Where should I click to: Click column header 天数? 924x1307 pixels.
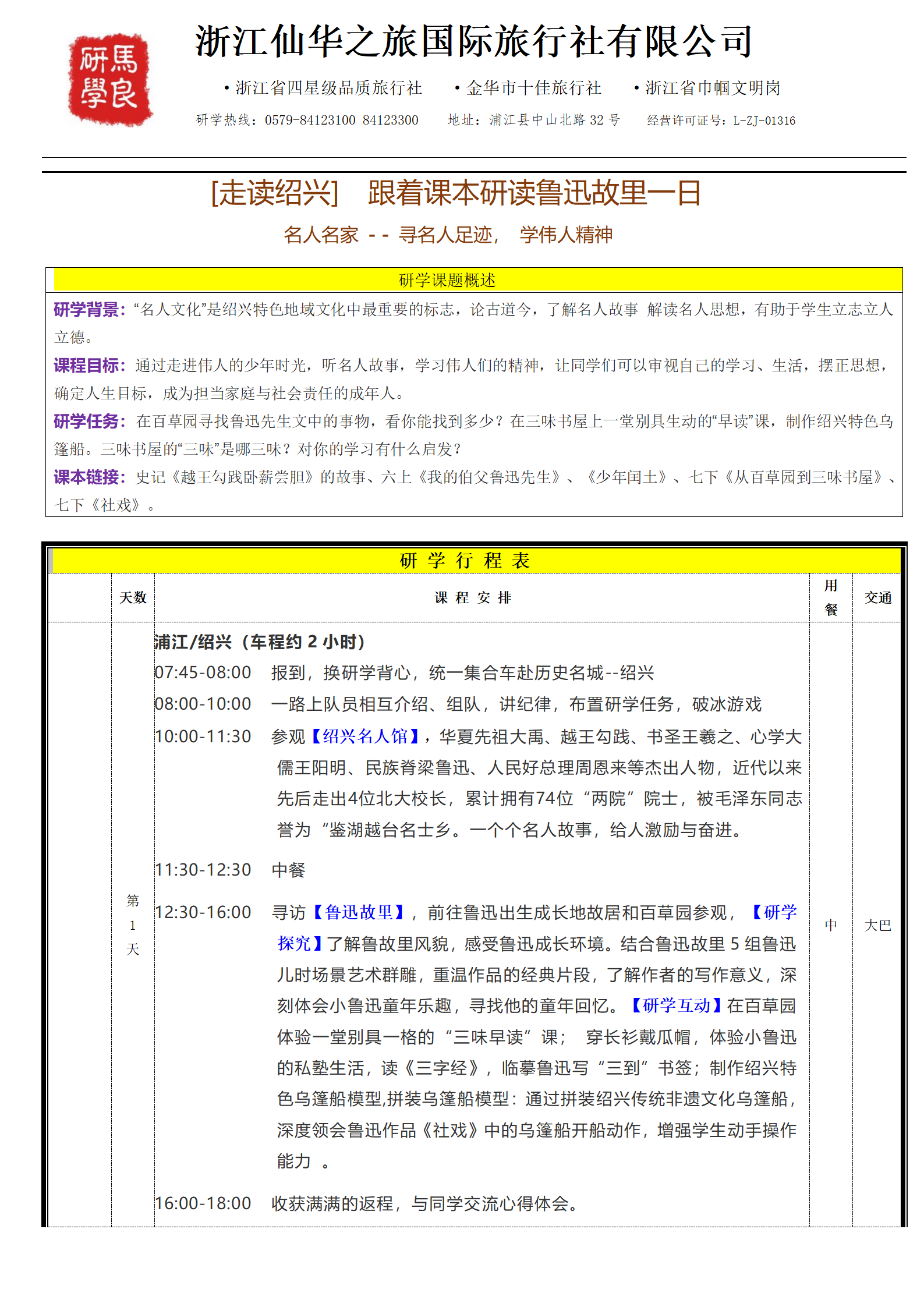pos(133,597)
